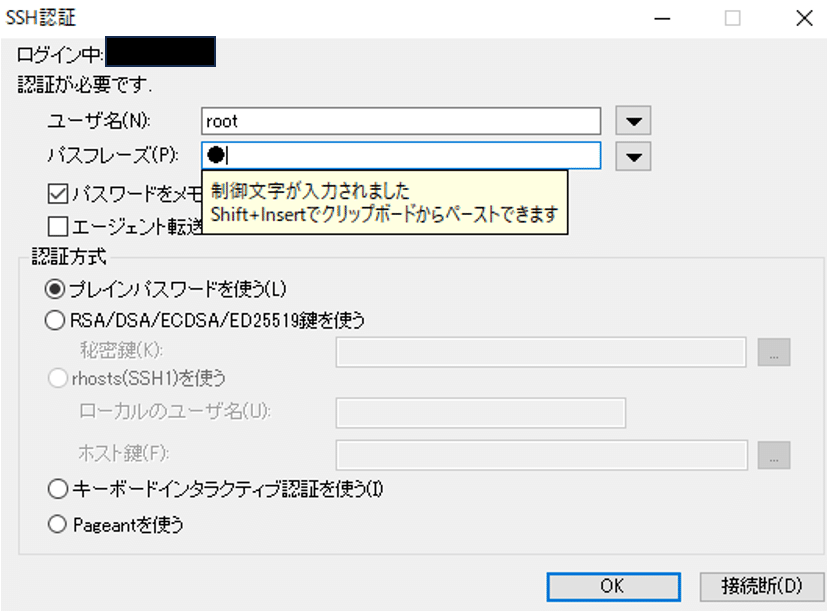
Task: Toggle the パスワードをメモ checkbox
Action: point(57,194)
